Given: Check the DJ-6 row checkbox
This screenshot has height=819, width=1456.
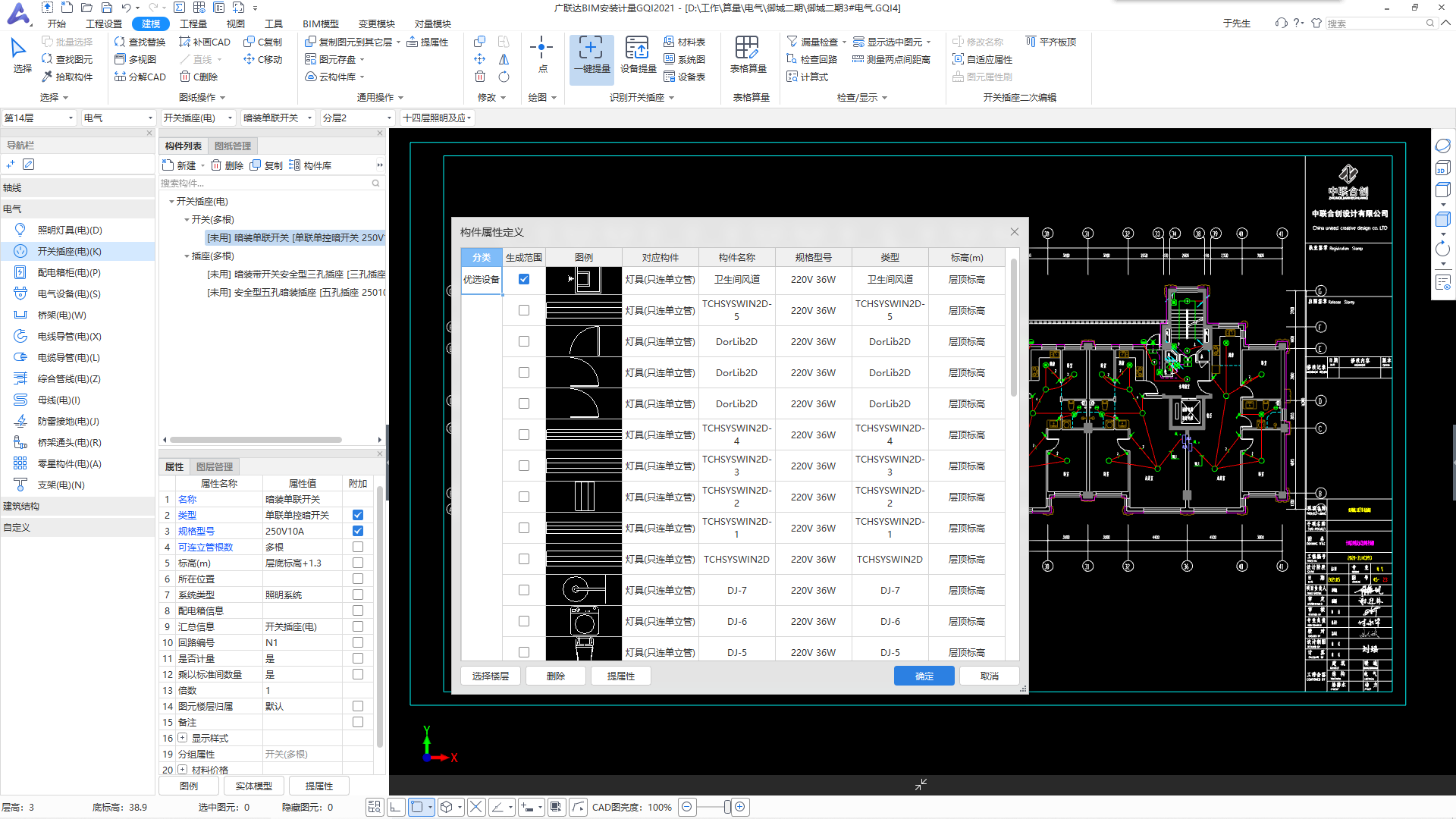Looking at the screenshot, I should click(524, 621).
